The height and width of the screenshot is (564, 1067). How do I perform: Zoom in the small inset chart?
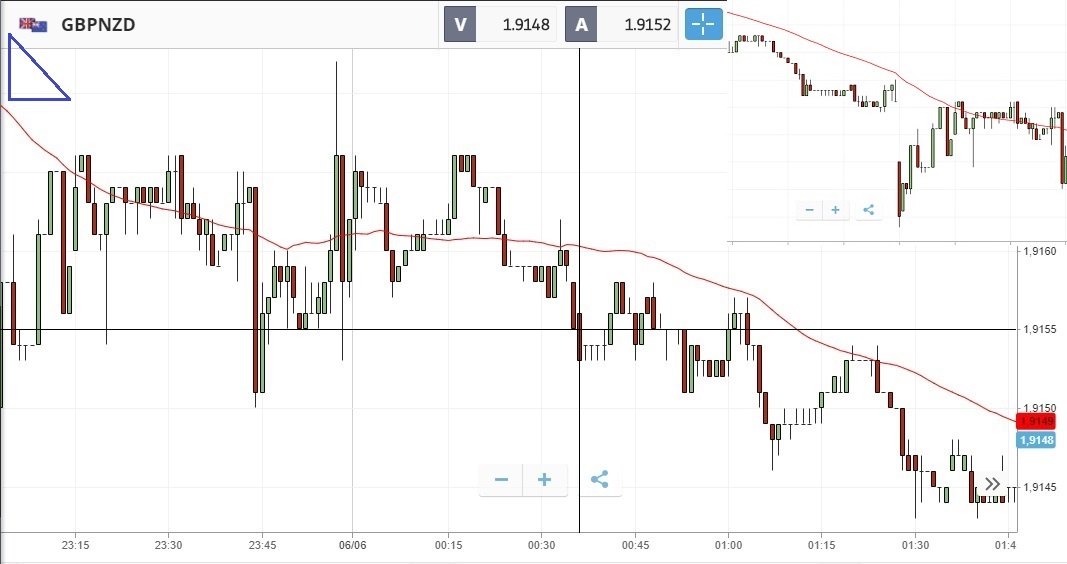pos(835,210)
